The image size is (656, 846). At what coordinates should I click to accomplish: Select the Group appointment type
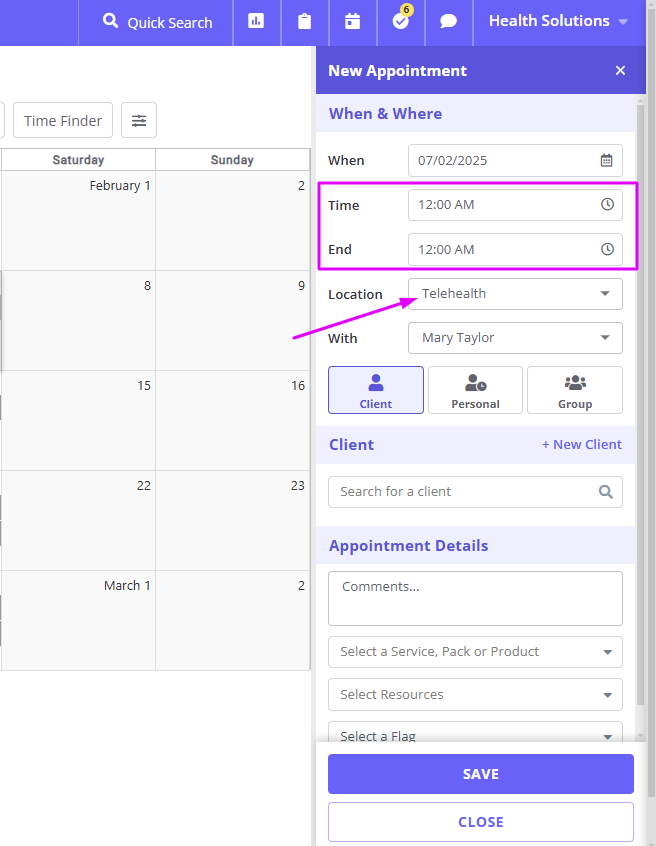click(x=575, y=390)
